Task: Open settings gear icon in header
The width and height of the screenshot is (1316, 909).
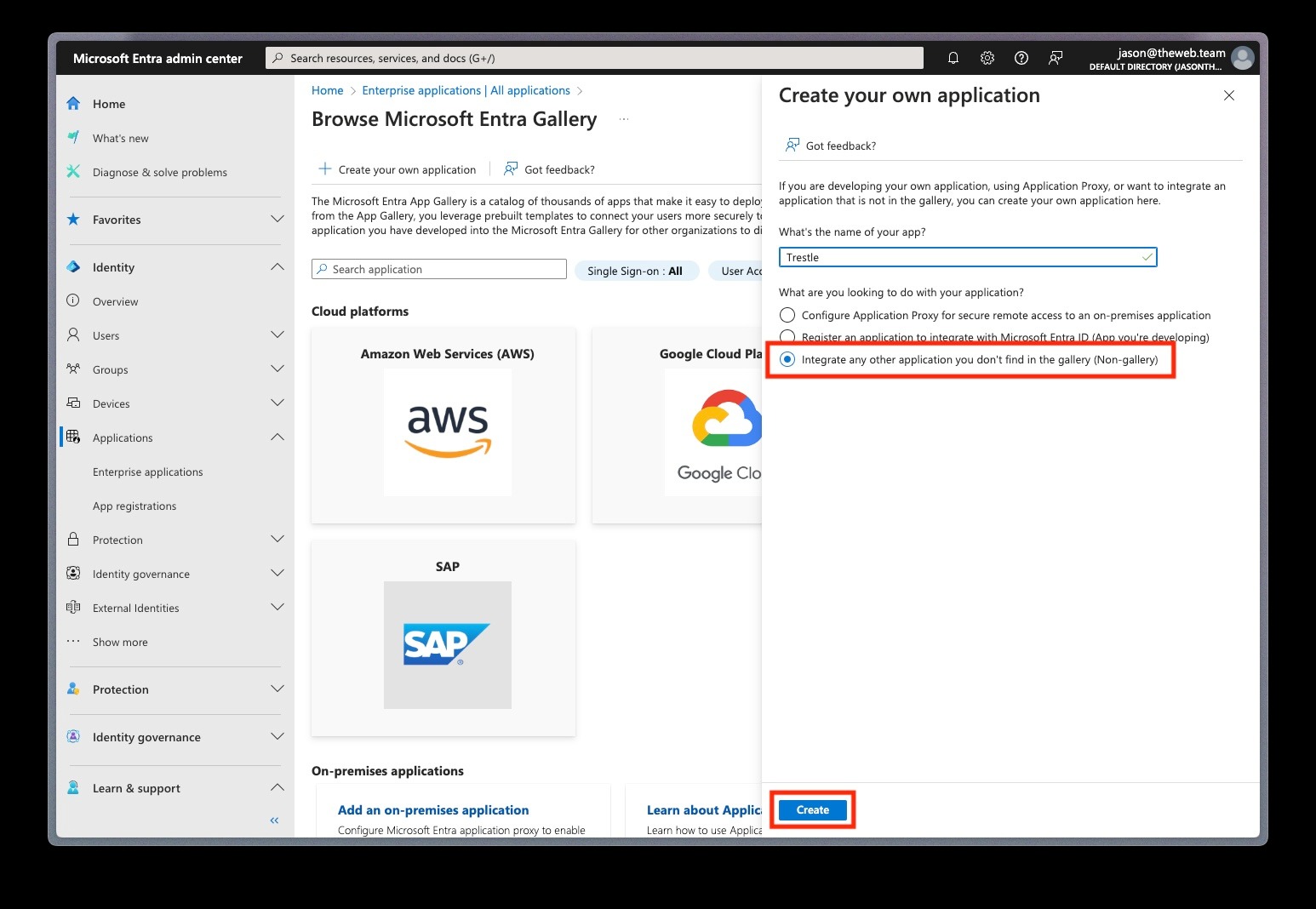Action: pyautogui.click(x=987, y=58)
